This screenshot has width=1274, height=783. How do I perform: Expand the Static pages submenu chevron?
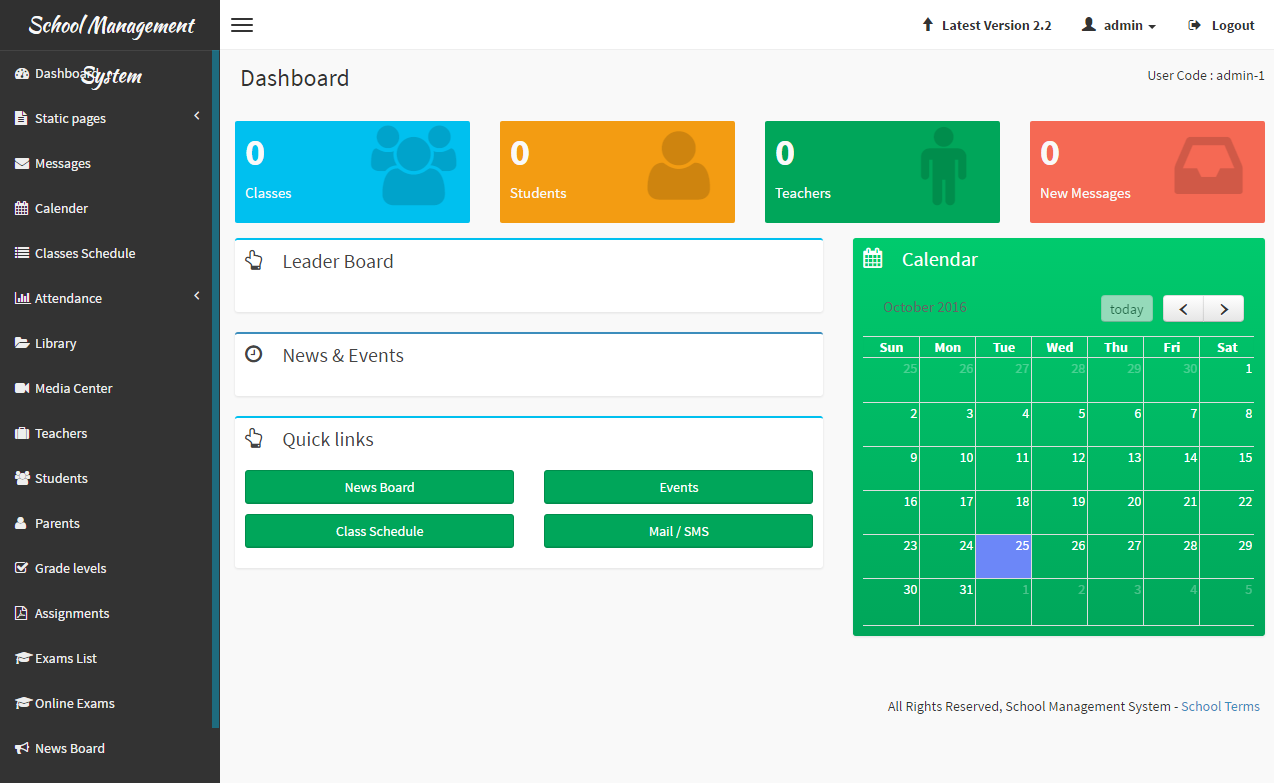(197, 117)
